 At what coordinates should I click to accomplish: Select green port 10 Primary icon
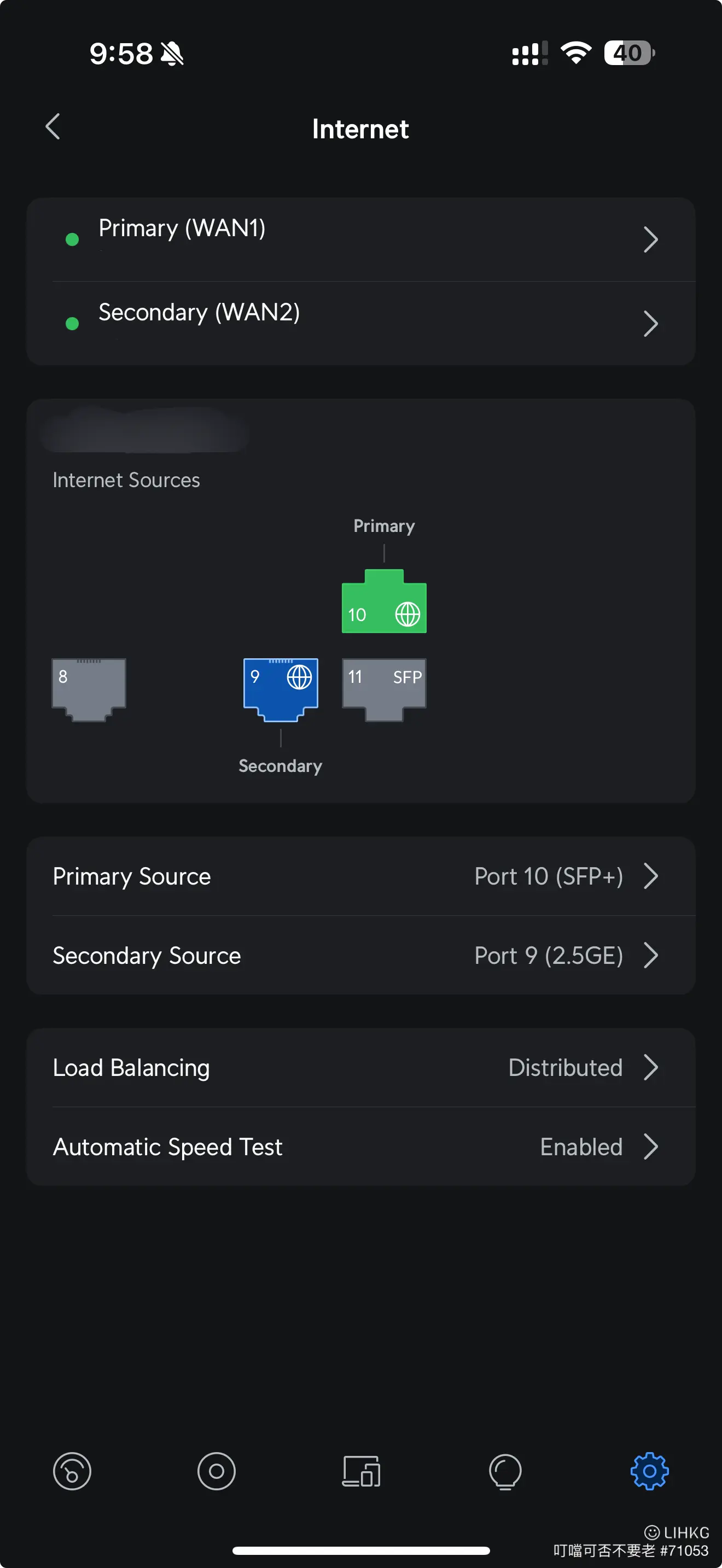[x=383, y=601]
